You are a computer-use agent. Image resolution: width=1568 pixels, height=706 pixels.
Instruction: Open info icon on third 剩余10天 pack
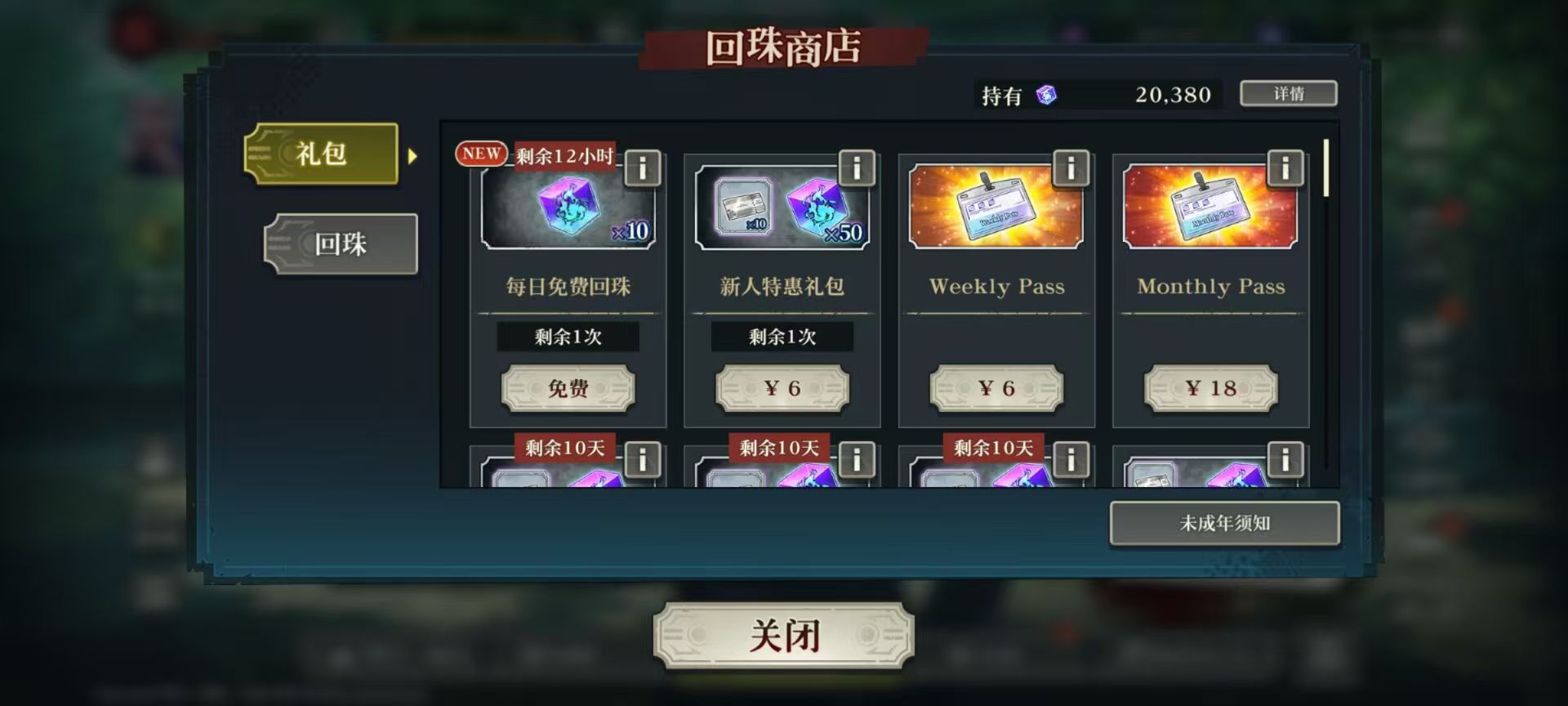[1071, 460]
